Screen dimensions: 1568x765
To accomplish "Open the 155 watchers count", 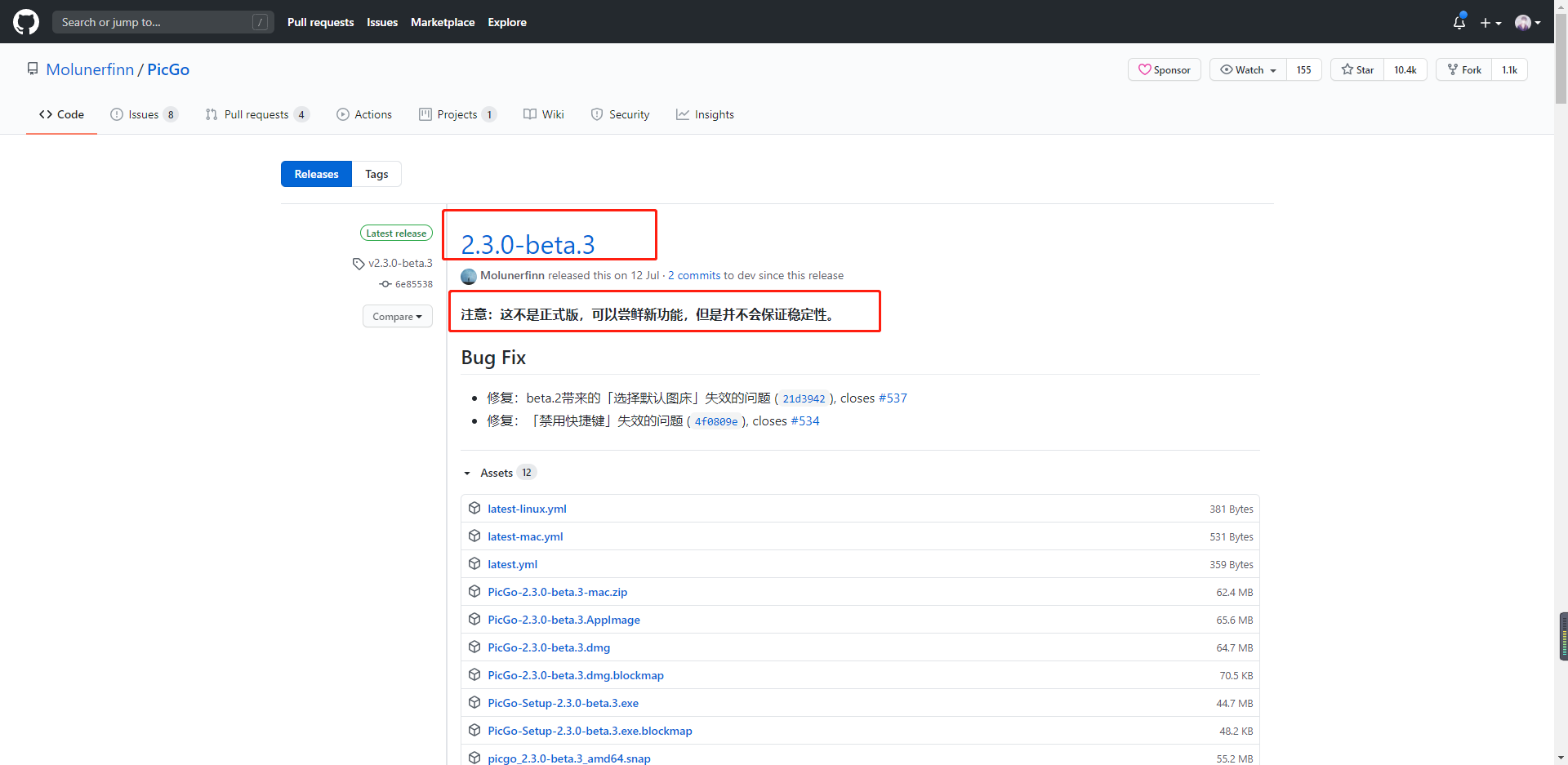I will pyautogui.click(x=1304, y=69).
